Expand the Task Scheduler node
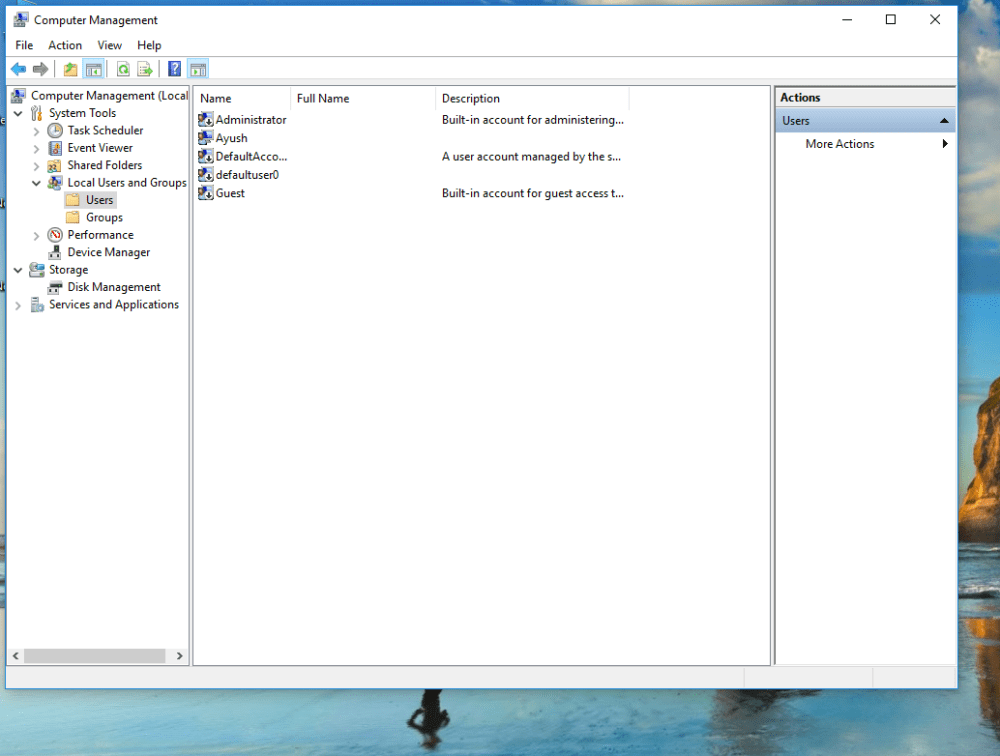The height and width of the screenshot is (756, 1000). pyautogui.click(x=37, y=131)
